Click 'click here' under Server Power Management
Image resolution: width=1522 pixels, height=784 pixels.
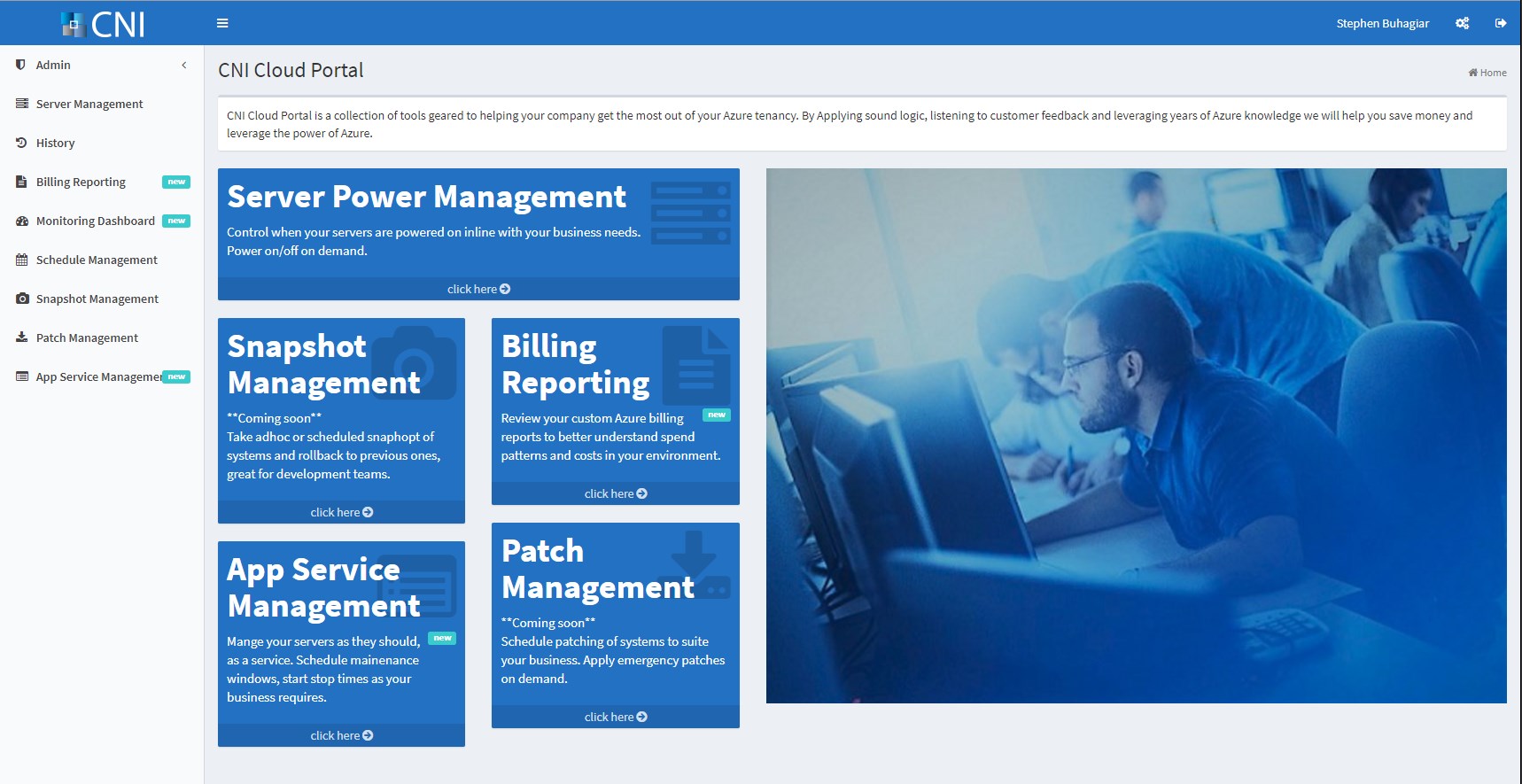tap(478, 289)
